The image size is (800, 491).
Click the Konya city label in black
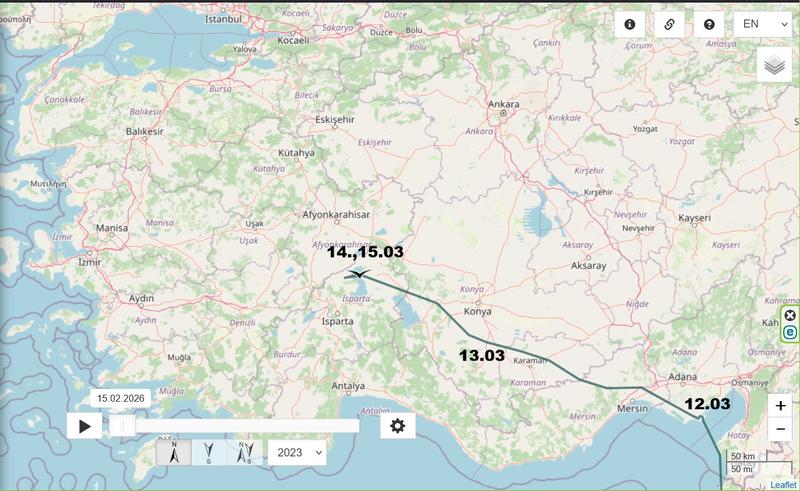478,311
